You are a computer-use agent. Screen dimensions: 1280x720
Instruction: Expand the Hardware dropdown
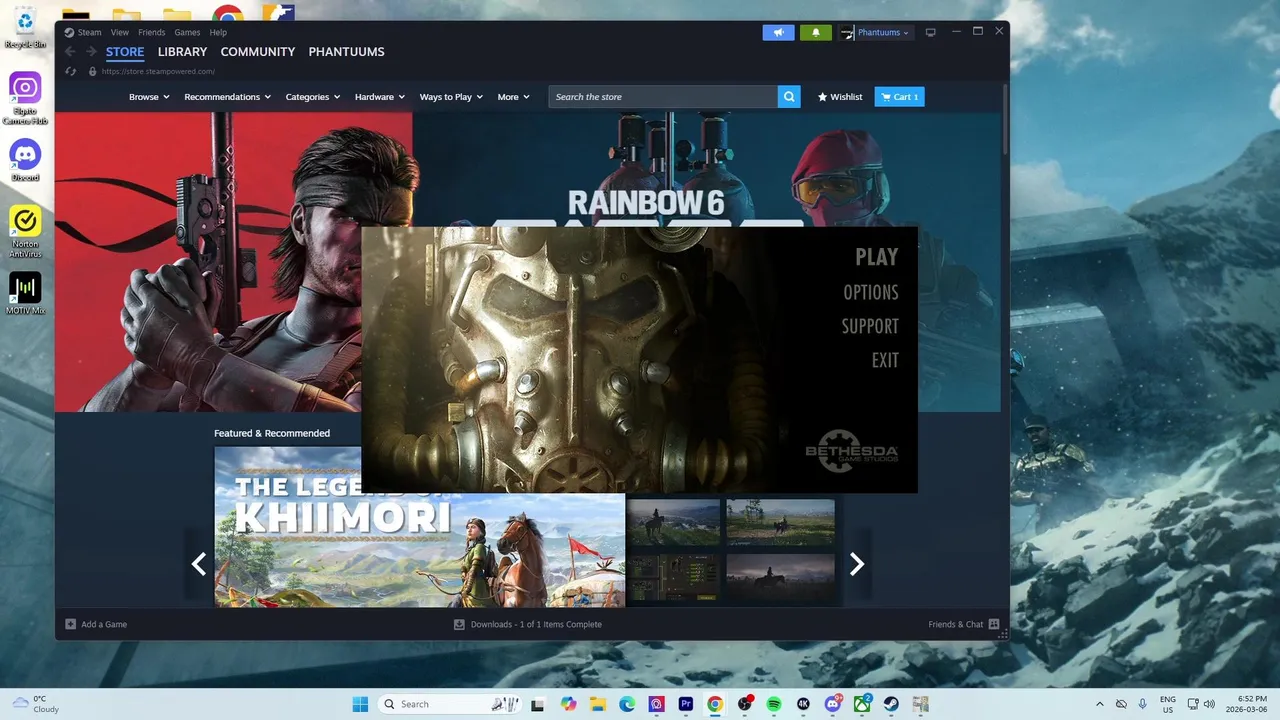tap(380, 97)
